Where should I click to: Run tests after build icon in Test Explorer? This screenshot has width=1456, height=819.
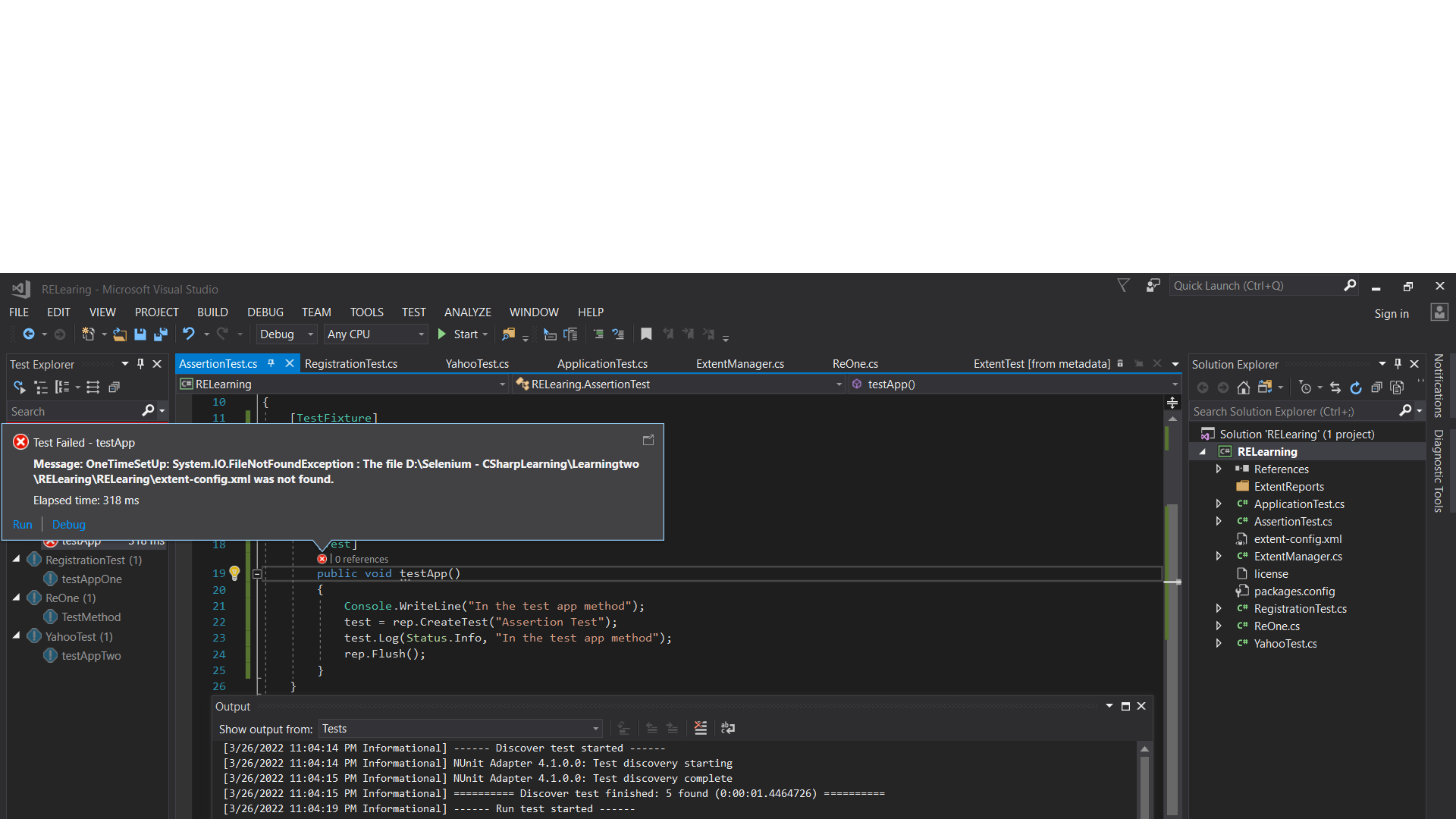click(20, 388)
